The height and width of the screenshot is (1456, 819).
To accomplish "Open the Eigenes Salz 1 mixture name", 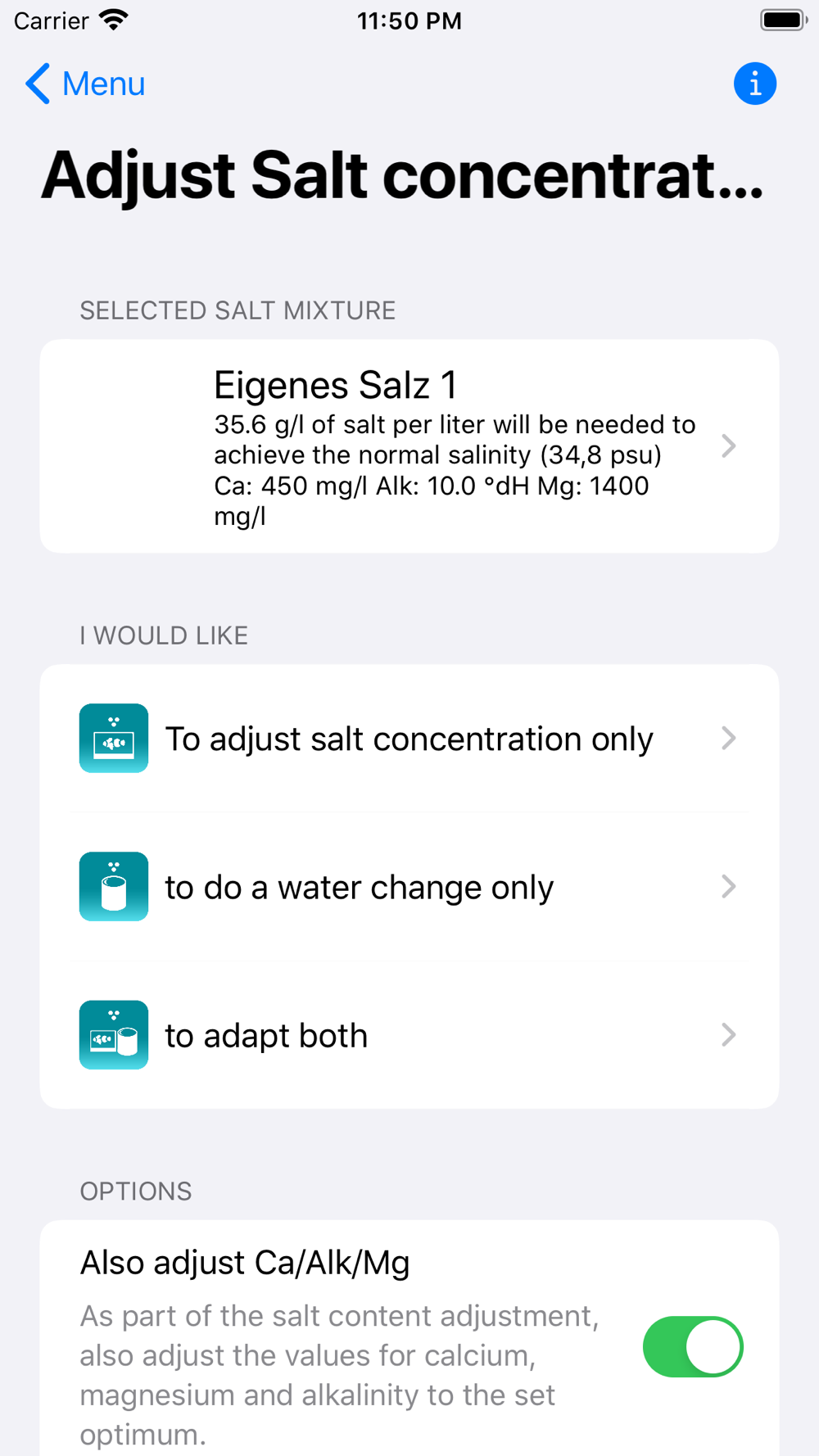I will click(x=335, y=385).
